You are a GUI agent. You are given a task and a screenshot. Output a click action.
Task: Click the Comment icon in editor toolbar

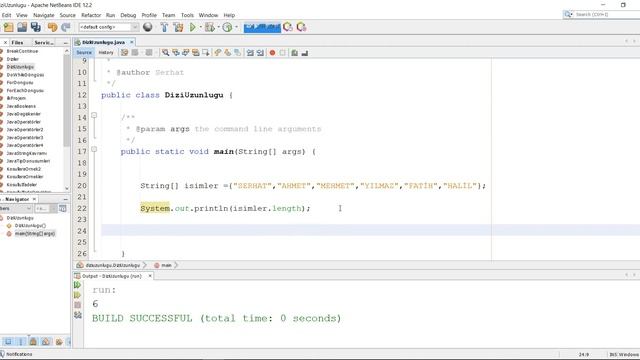[294, 53]
